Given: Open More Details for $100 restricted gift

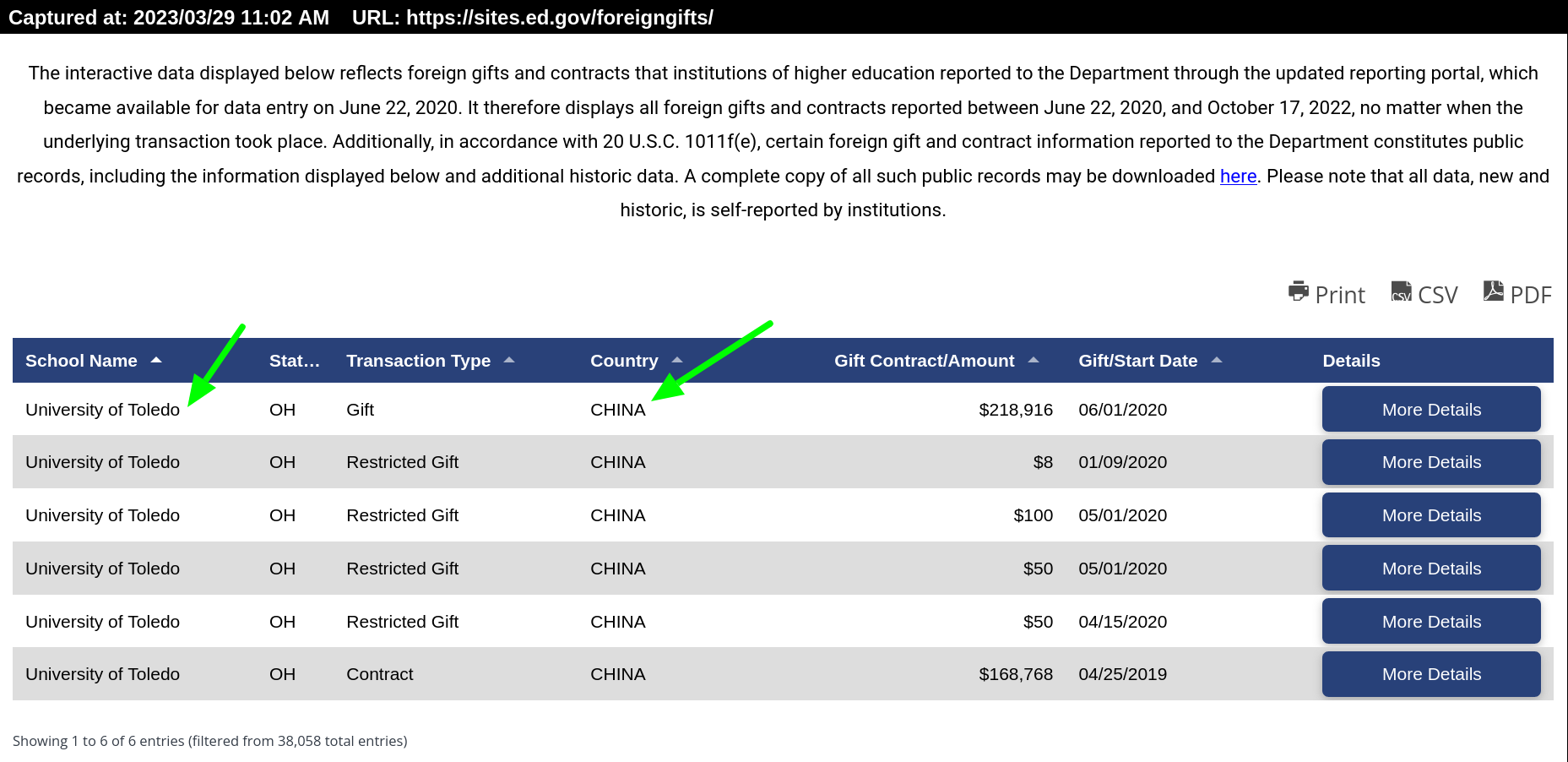Looking at the screenshot, I should [1431, 515].
